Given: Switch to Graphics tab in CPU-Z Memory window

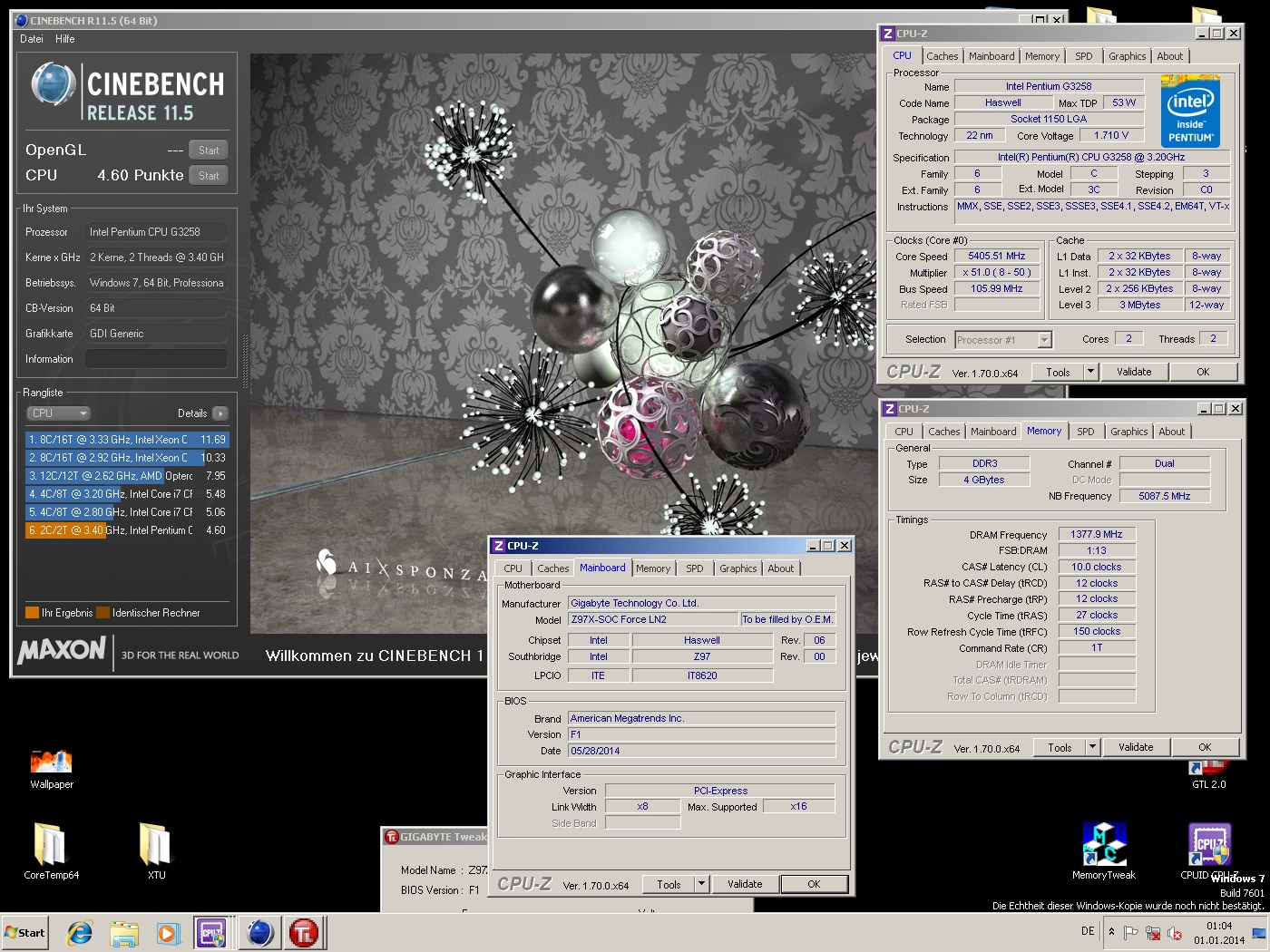Looking at the screenshot, I should click(1128, 432).
